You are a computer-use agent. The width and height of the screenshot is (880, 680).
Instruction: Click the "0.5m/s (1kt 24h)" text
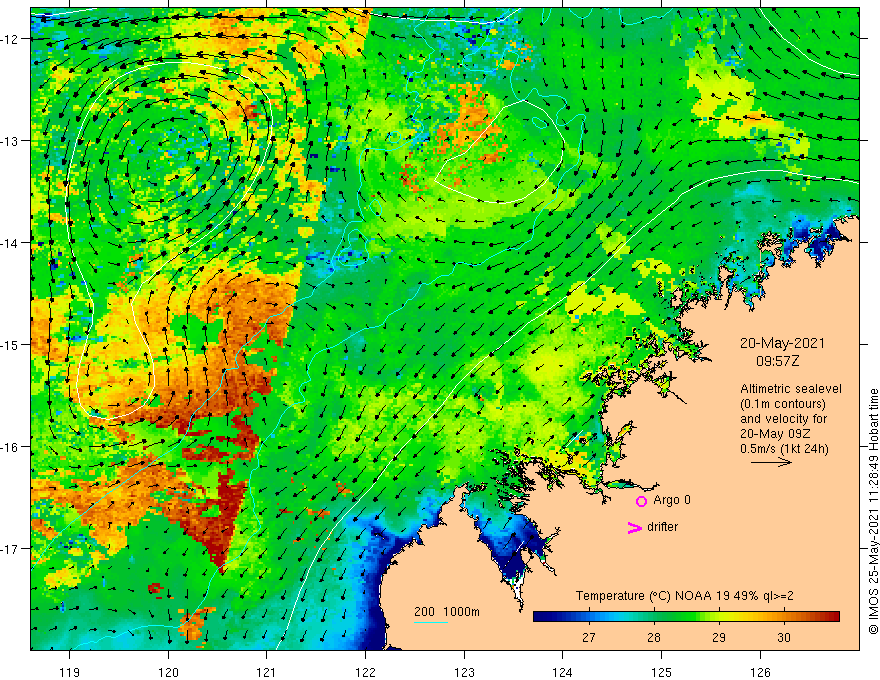pyautogui.click(x=784, y=448)
